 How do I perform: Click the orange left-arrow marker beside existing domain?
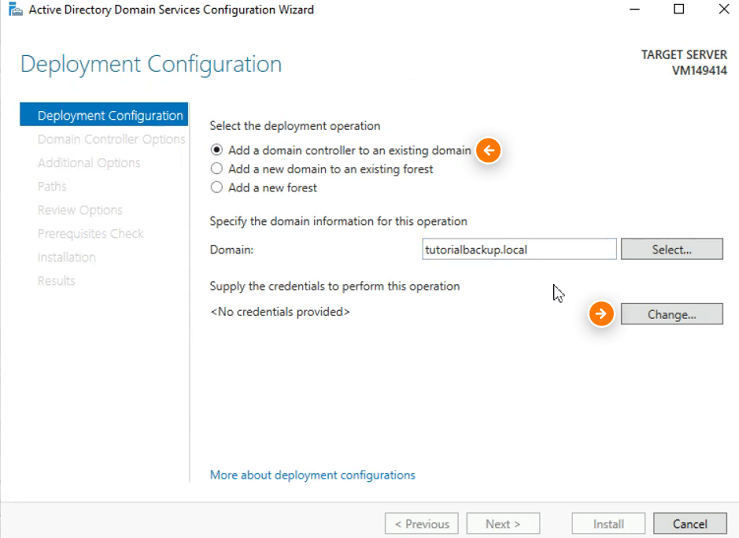tap(488, 150)
